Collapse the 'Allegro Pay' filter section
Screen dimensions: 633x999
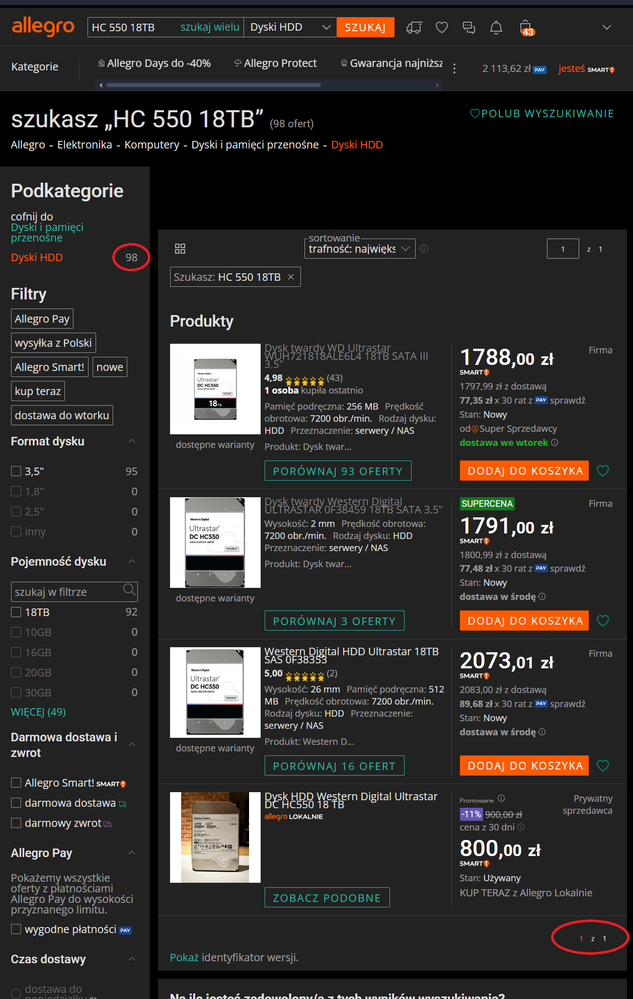(x=132, y=852)
